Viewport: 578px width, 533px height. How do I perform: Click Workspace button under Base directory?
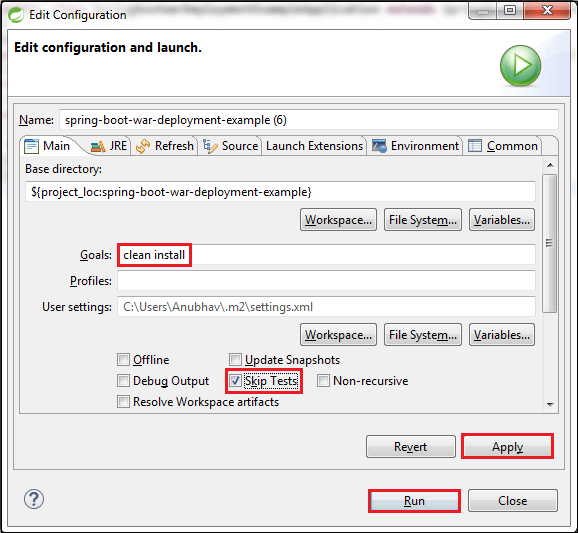(338, 220)
